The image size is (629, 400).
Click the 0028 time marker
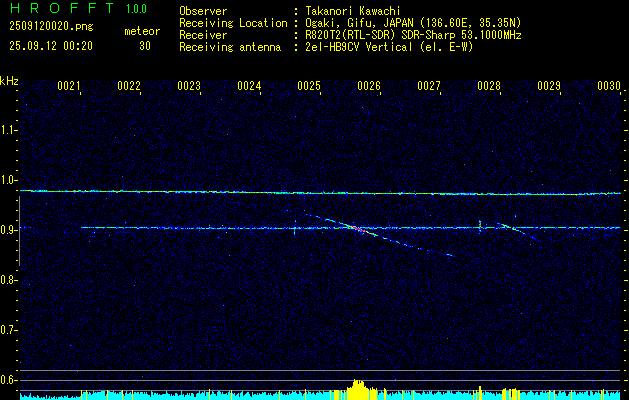(489, 86)
